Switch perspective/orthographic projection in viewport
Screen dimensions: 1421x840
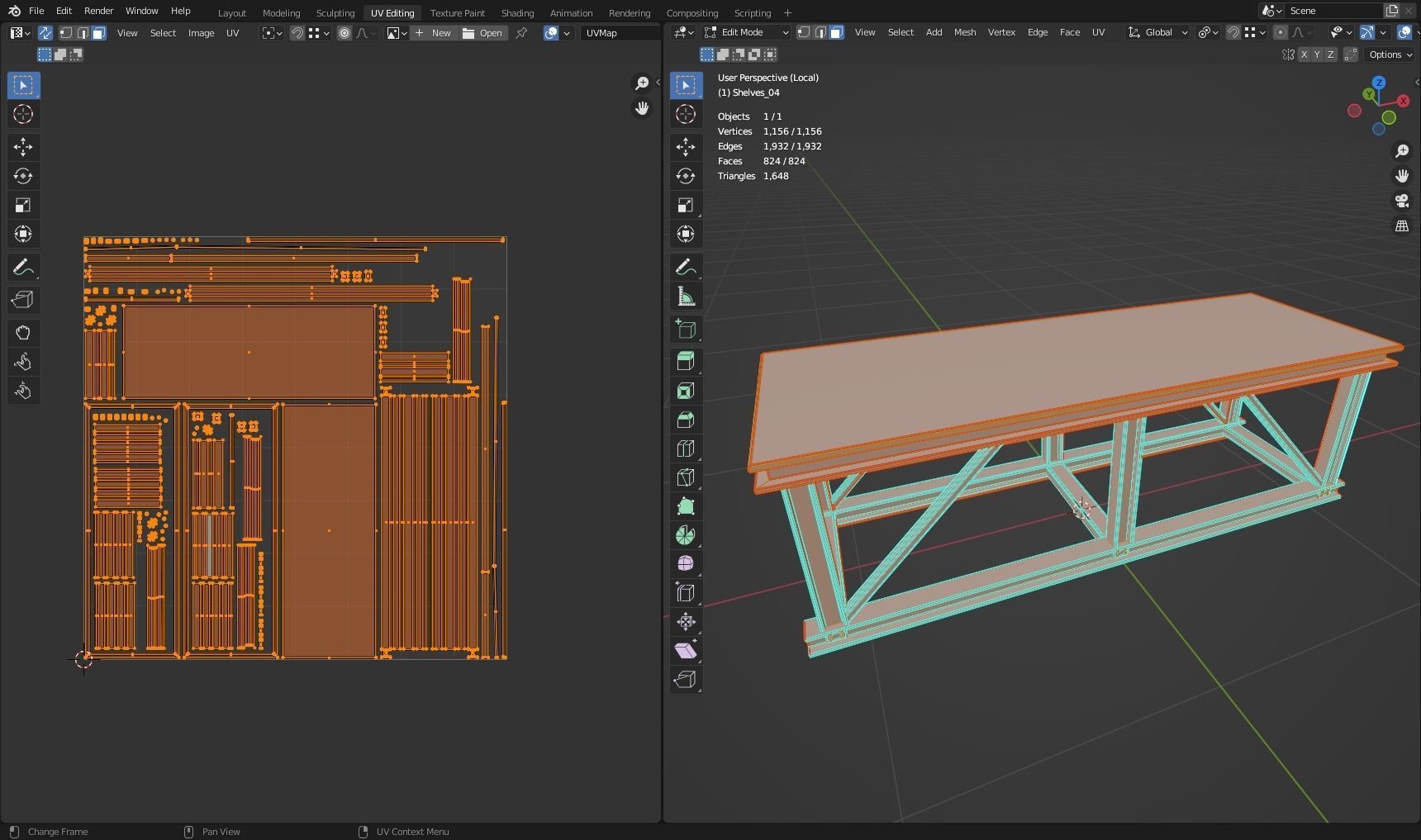(x=1402, y=225)
